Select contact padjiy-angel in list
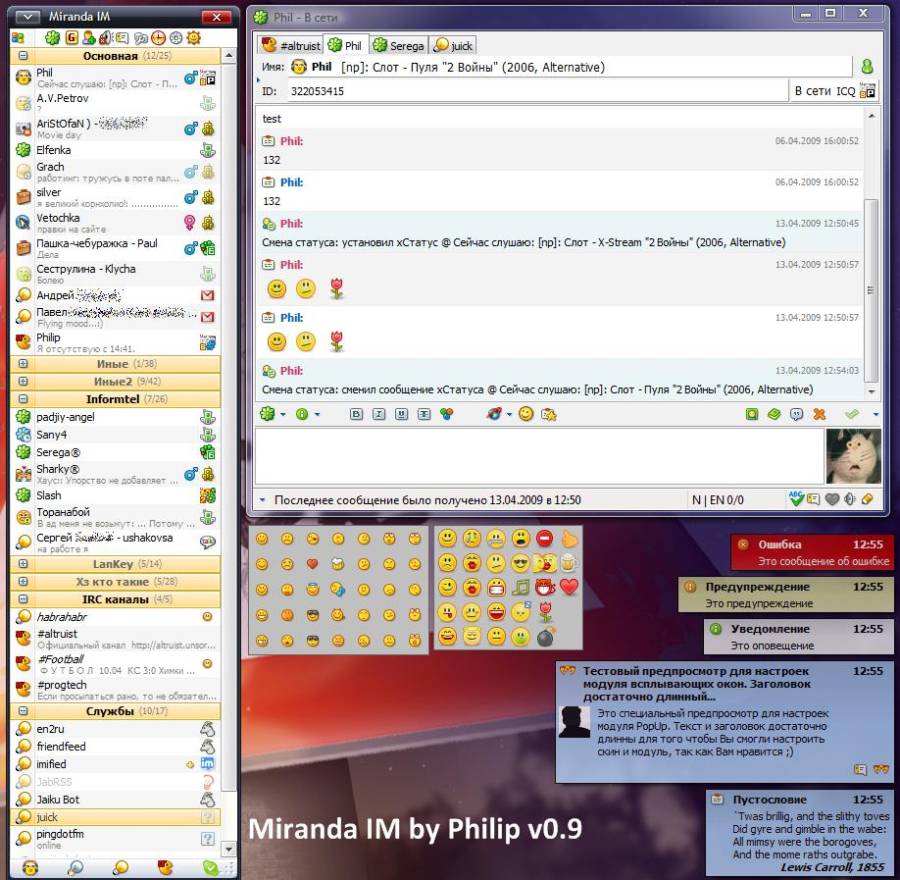Screen dimensions: 900x880 pyautogui.click(x=115, y=417)
